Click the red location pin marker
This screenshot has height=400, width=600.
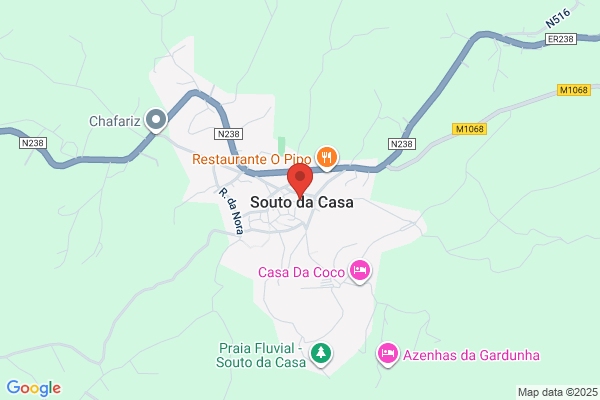tap(300, 181)
